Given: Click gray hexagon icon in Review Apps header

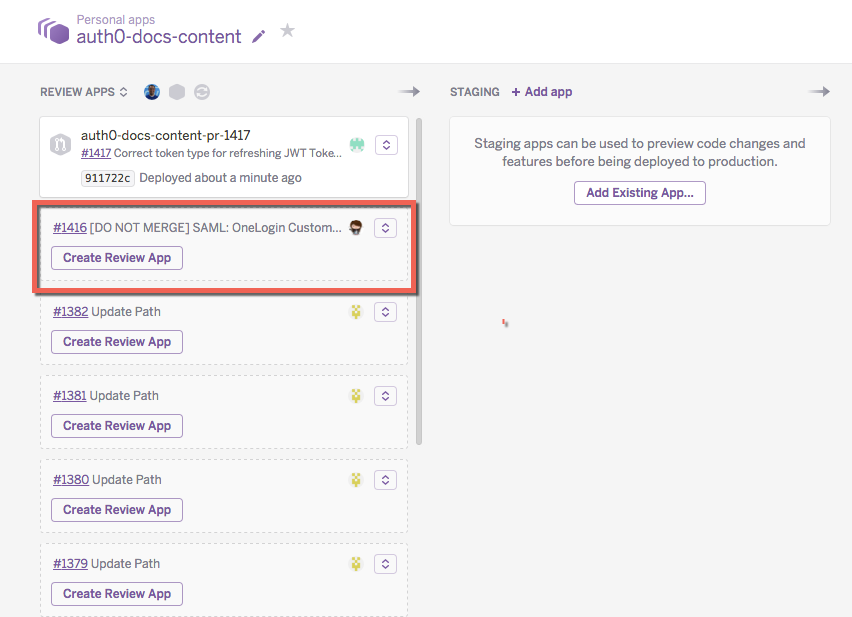Looking at the screenshot, I should (177, 92).
